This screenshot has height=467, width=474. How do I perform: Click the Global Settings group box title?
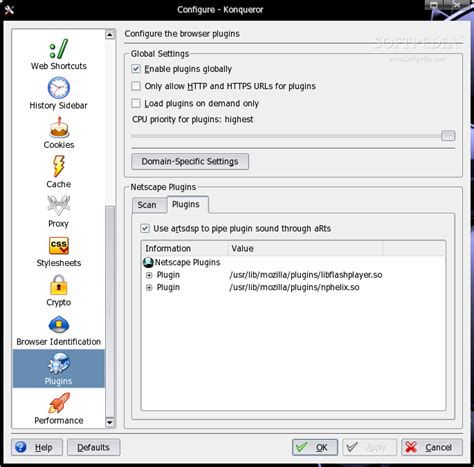click(160, 54)
